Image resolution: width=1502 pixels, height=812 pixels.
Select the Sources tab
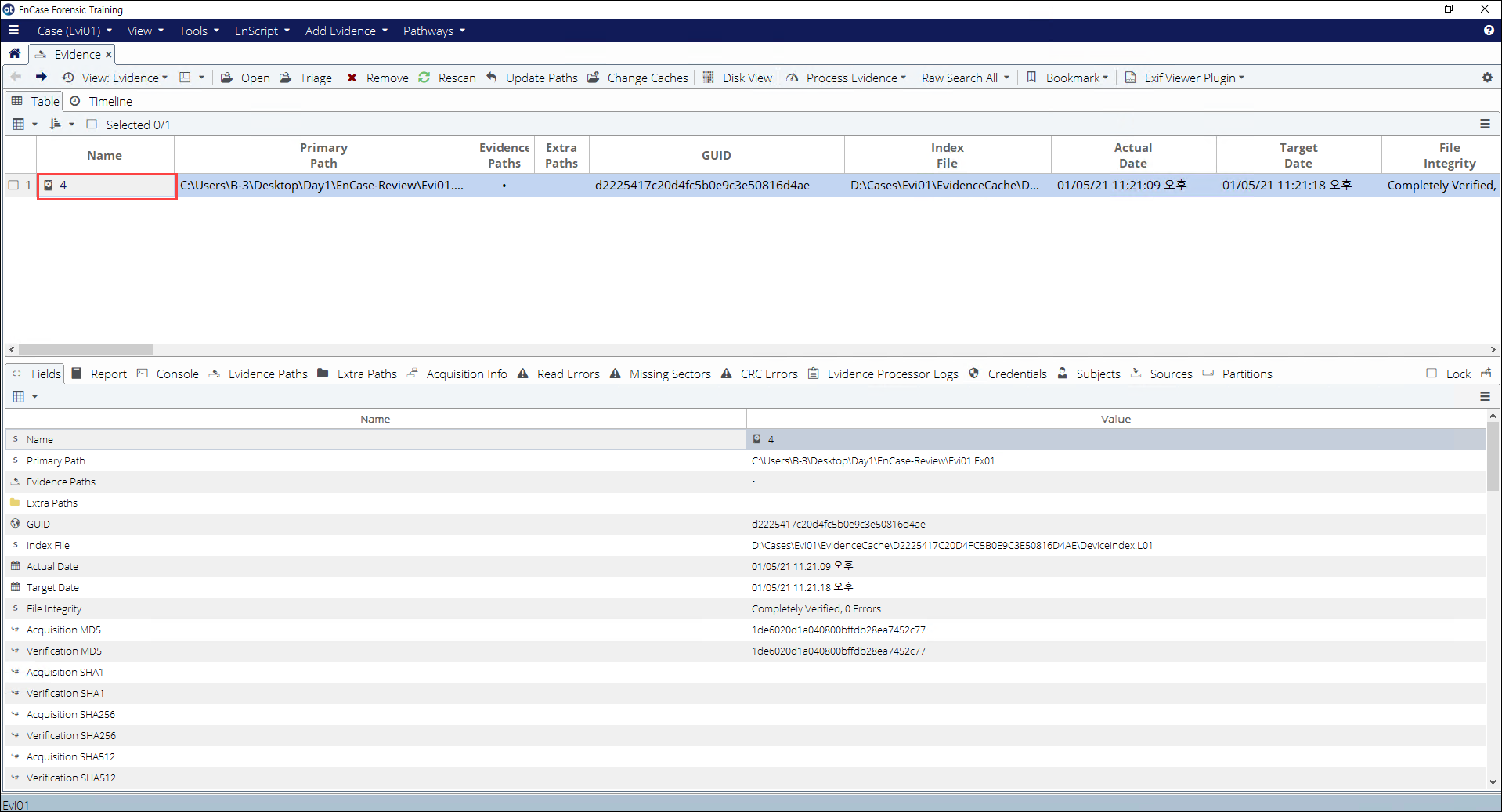click(x=1161, y=374)
